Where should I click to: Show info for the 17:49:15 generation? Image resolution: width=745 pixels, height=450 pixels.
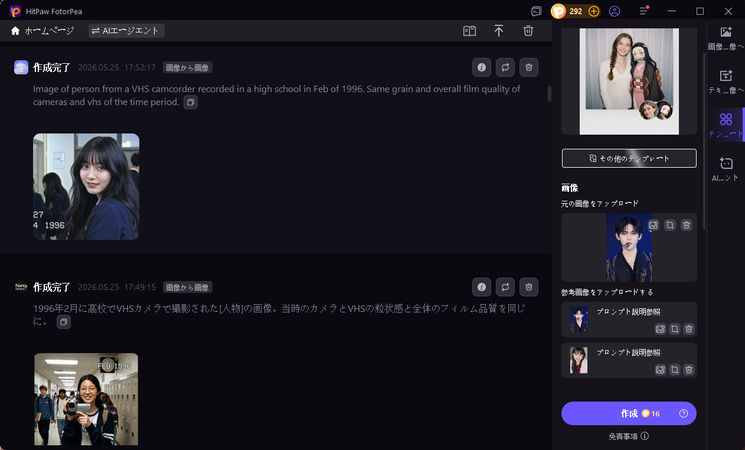click(481, 287)
